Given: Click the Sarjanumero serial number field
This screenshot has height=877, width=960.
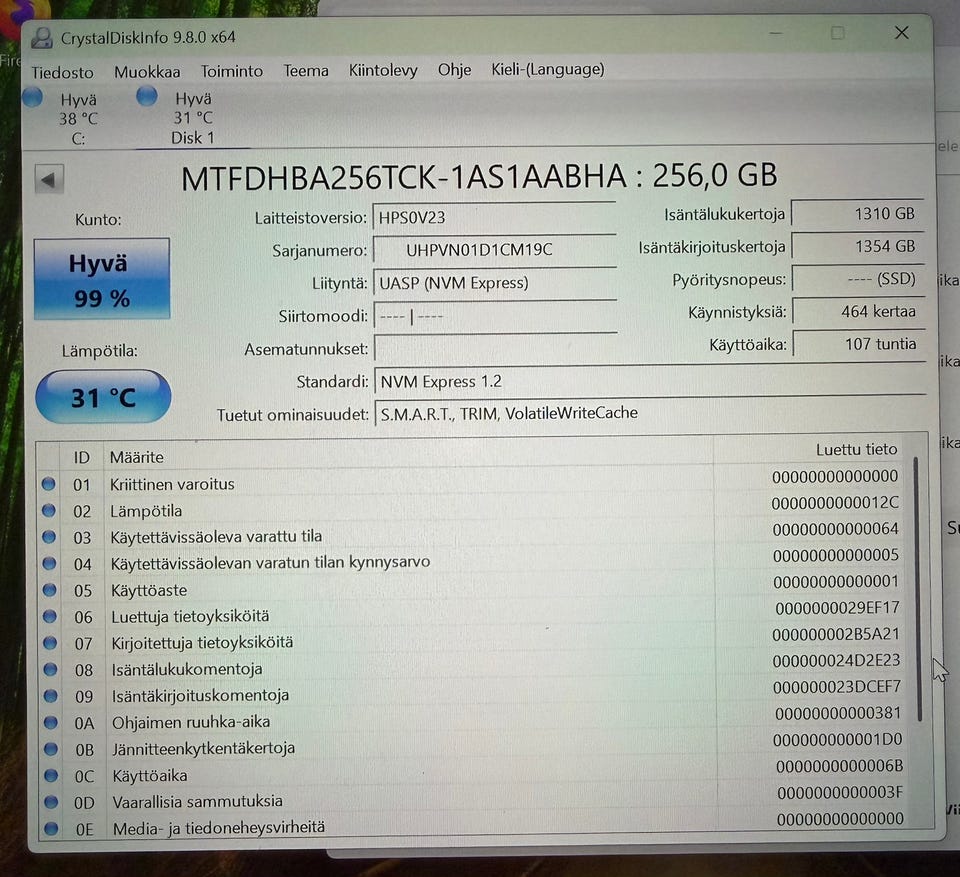Looking at the screenshot, I should pos(494,250).
